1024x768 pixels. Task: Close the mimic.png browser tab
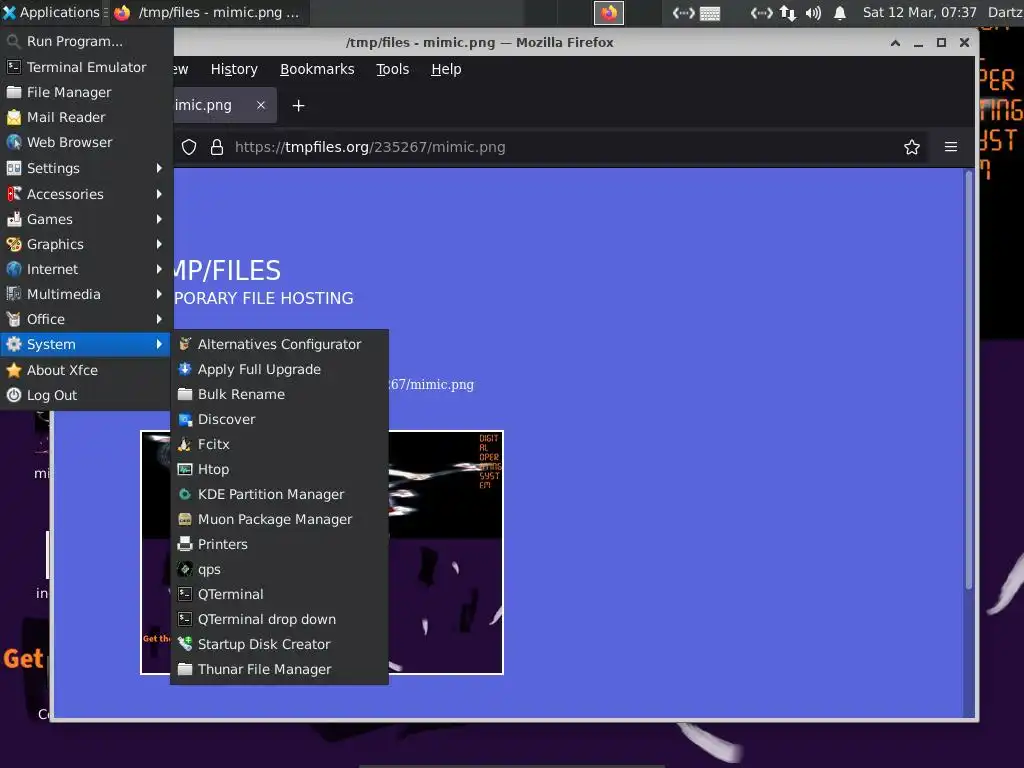click(x=261, y=105)
